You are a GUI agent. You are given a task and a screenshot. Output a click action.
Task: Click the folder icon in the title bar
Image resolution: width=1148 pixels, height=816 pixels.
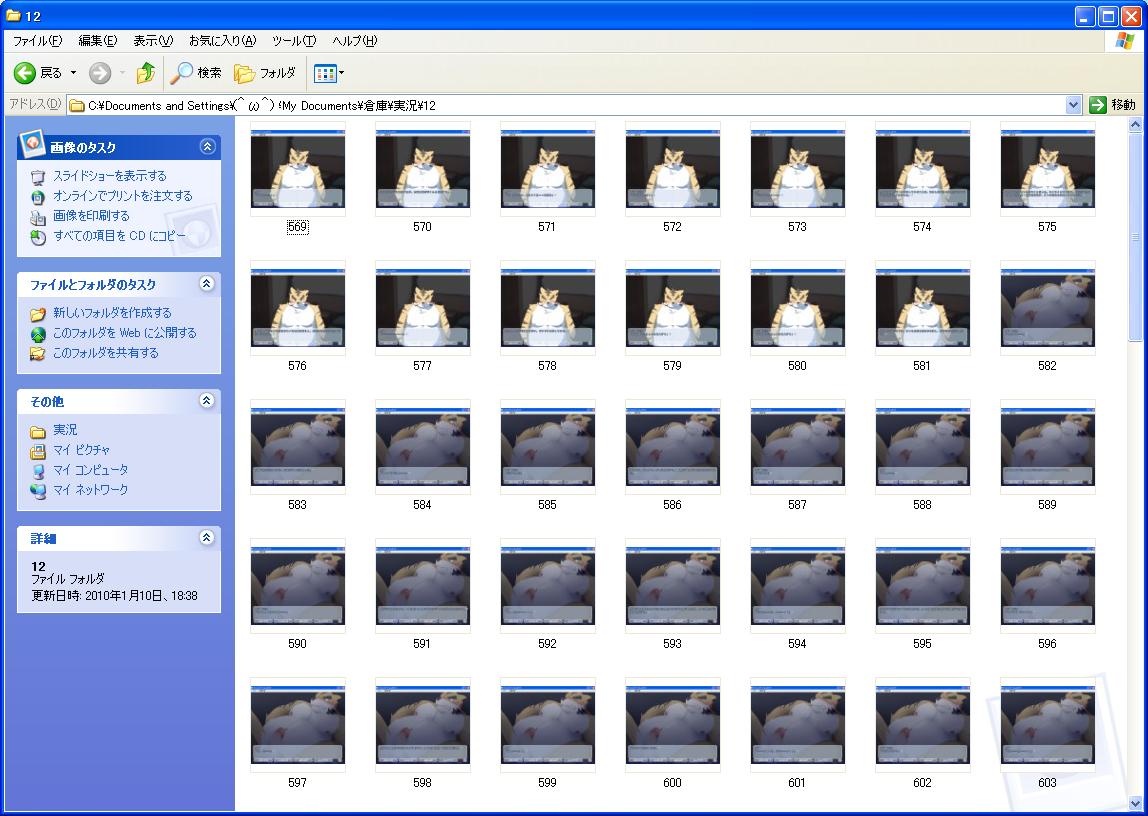point(13,15)
